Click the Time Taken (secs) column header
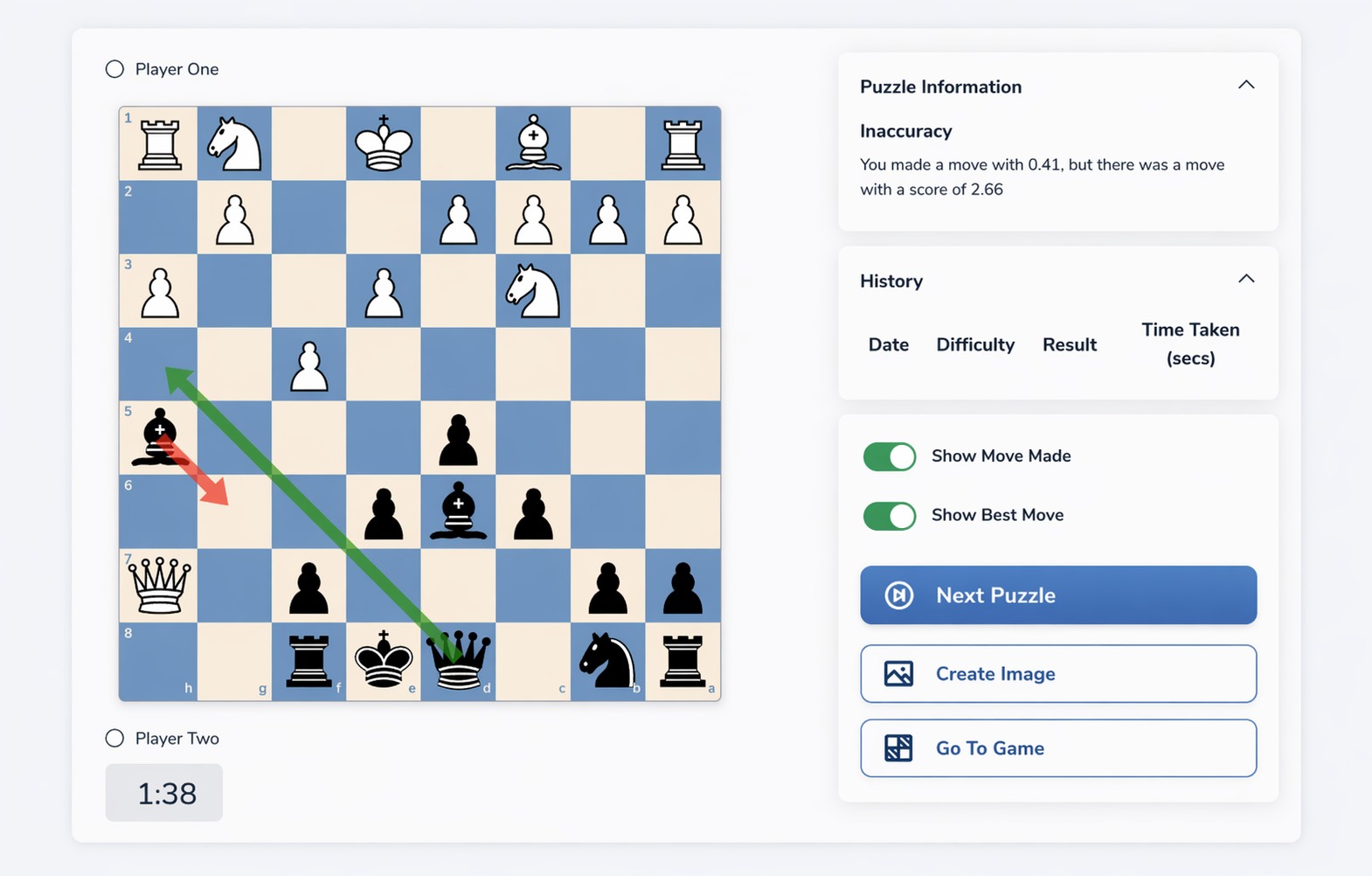The image size is (1372, 876). [x=1190, y=344]
